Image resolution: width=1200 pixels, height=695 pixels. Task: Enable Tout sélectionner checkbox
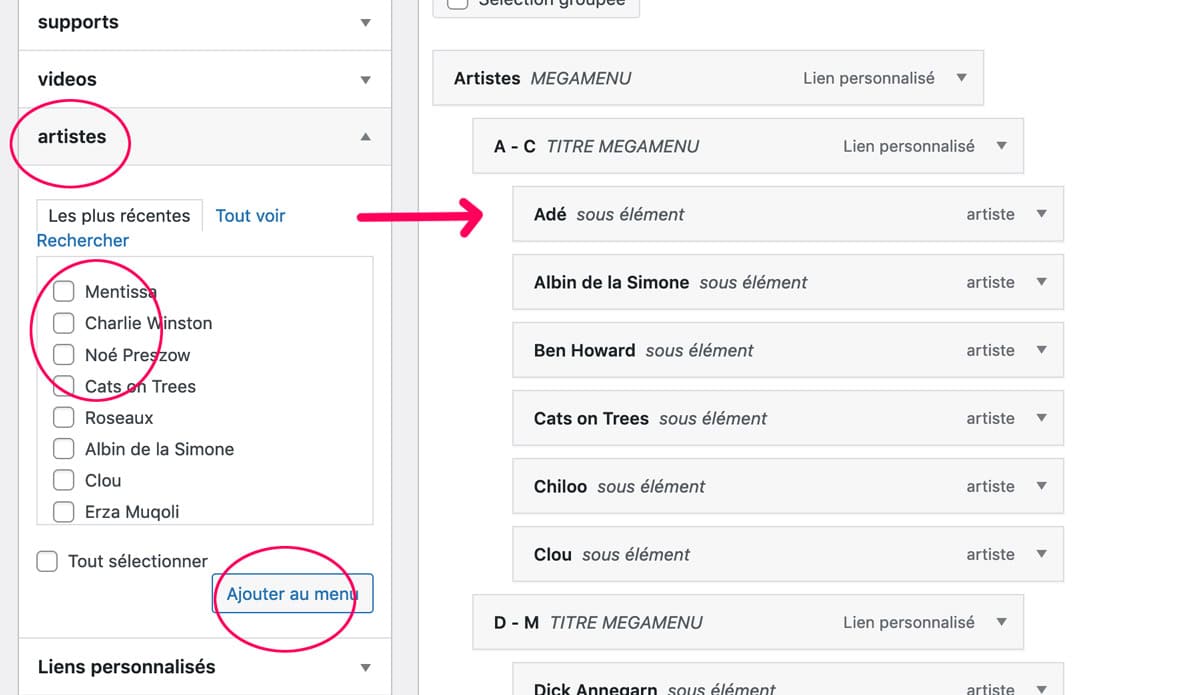47,561
